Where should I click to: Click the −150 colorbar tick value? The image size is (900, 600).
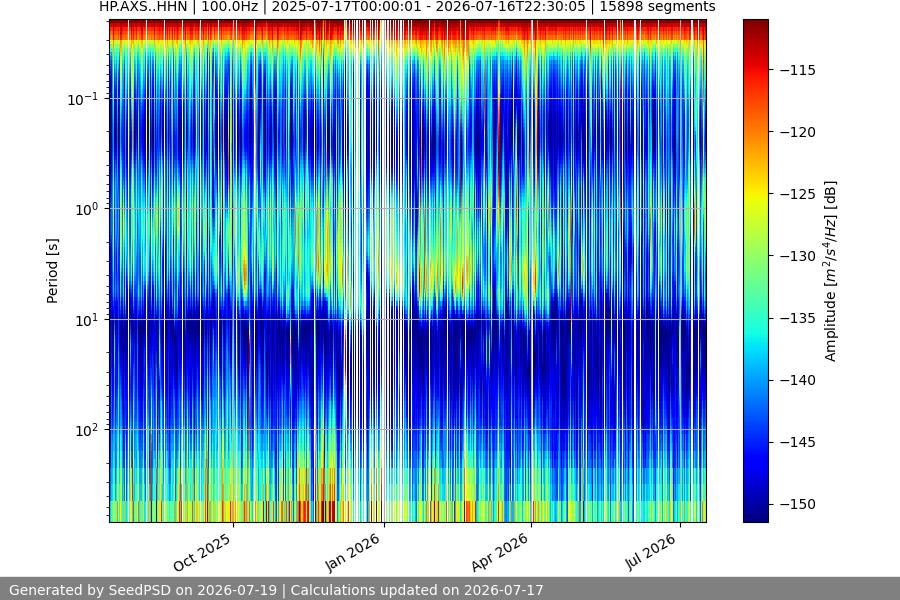click(798, 504)
